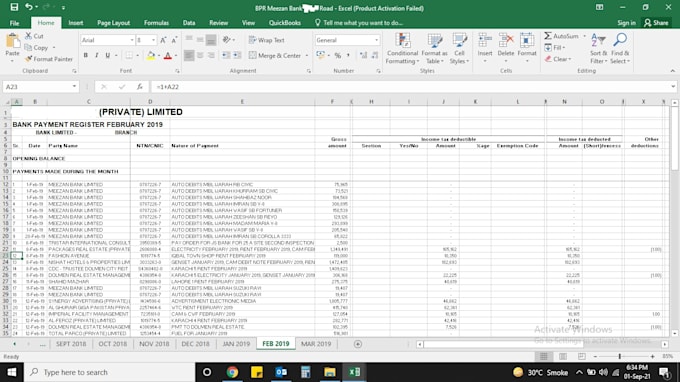Click the Undo arrow icon
The image size is (680, 382).
pos(29,7)
